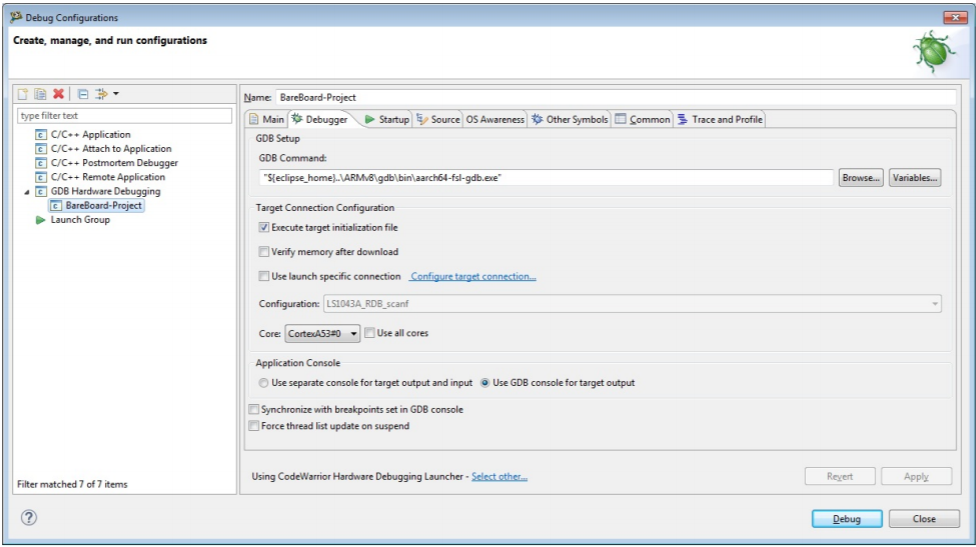Click the GDB Command path field
The height and width of the screenshot is (547, 976).
547,178
